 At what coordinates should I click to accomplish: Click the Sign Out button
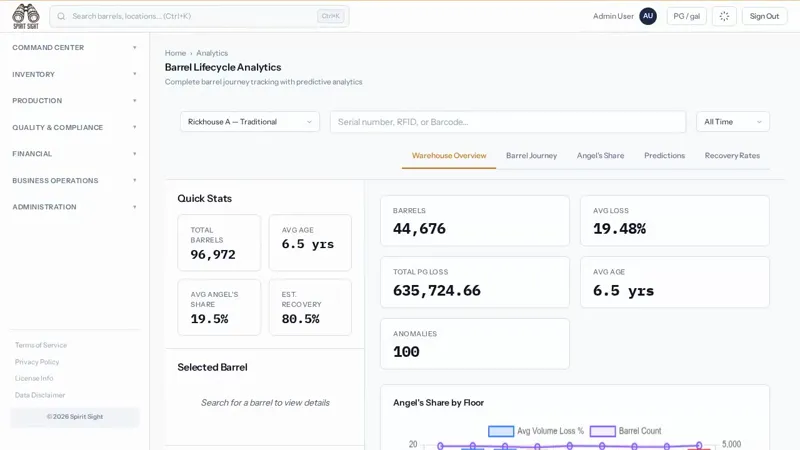point(764,16)
